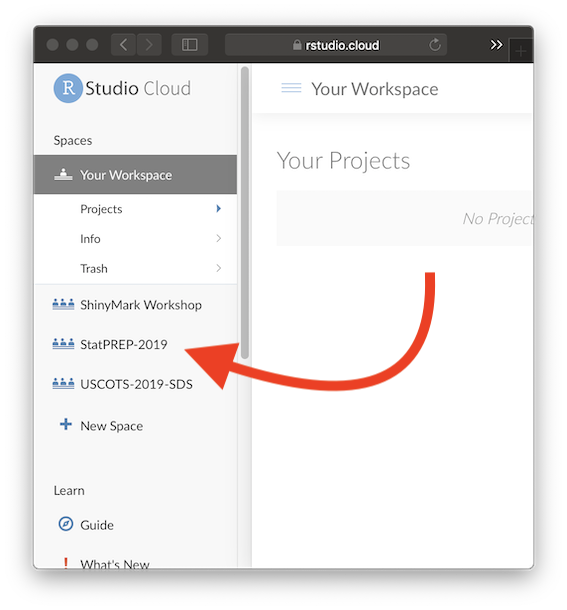Go back with browser back arrow
Image resolution: width=567 pixels, height=610 pixels.
123,45
